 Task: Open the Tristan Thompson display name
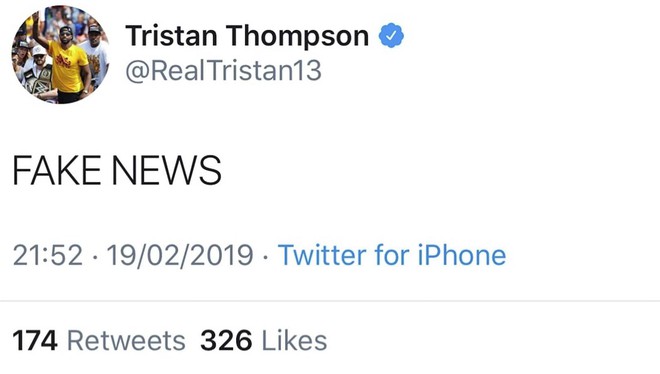tap(247, 36)
